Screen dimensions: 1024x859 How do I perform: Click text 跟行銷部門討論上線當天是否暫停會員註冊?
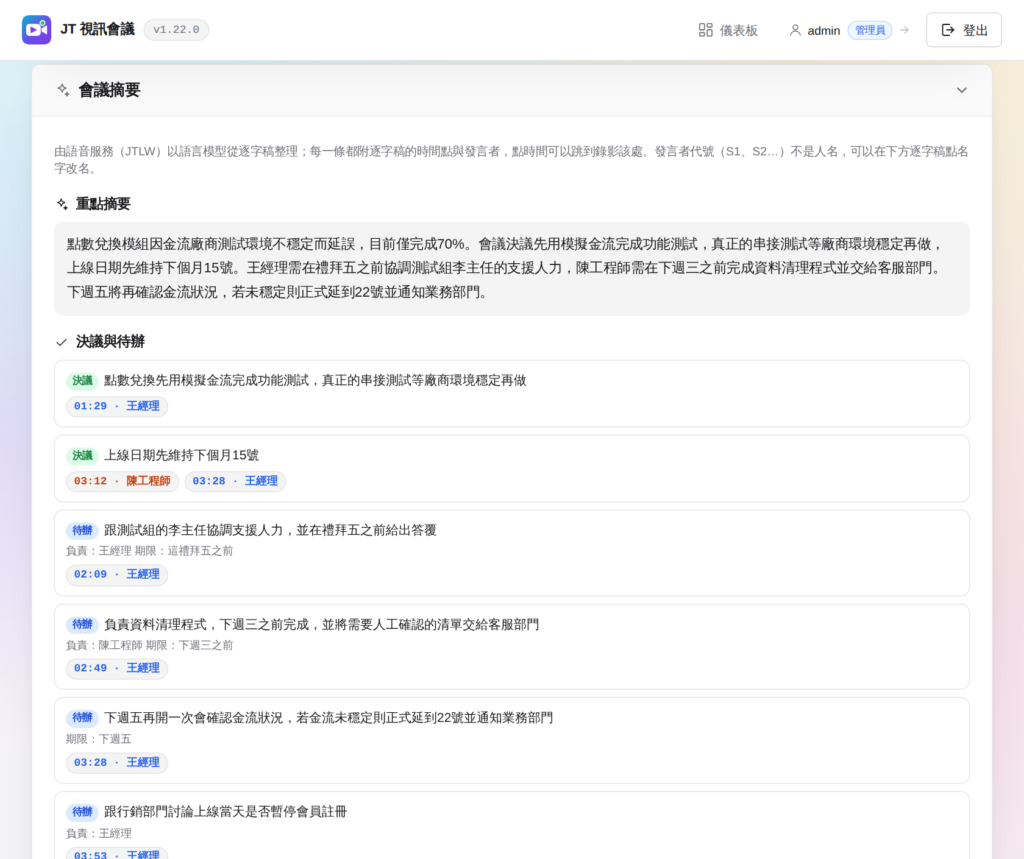point(225,812)
